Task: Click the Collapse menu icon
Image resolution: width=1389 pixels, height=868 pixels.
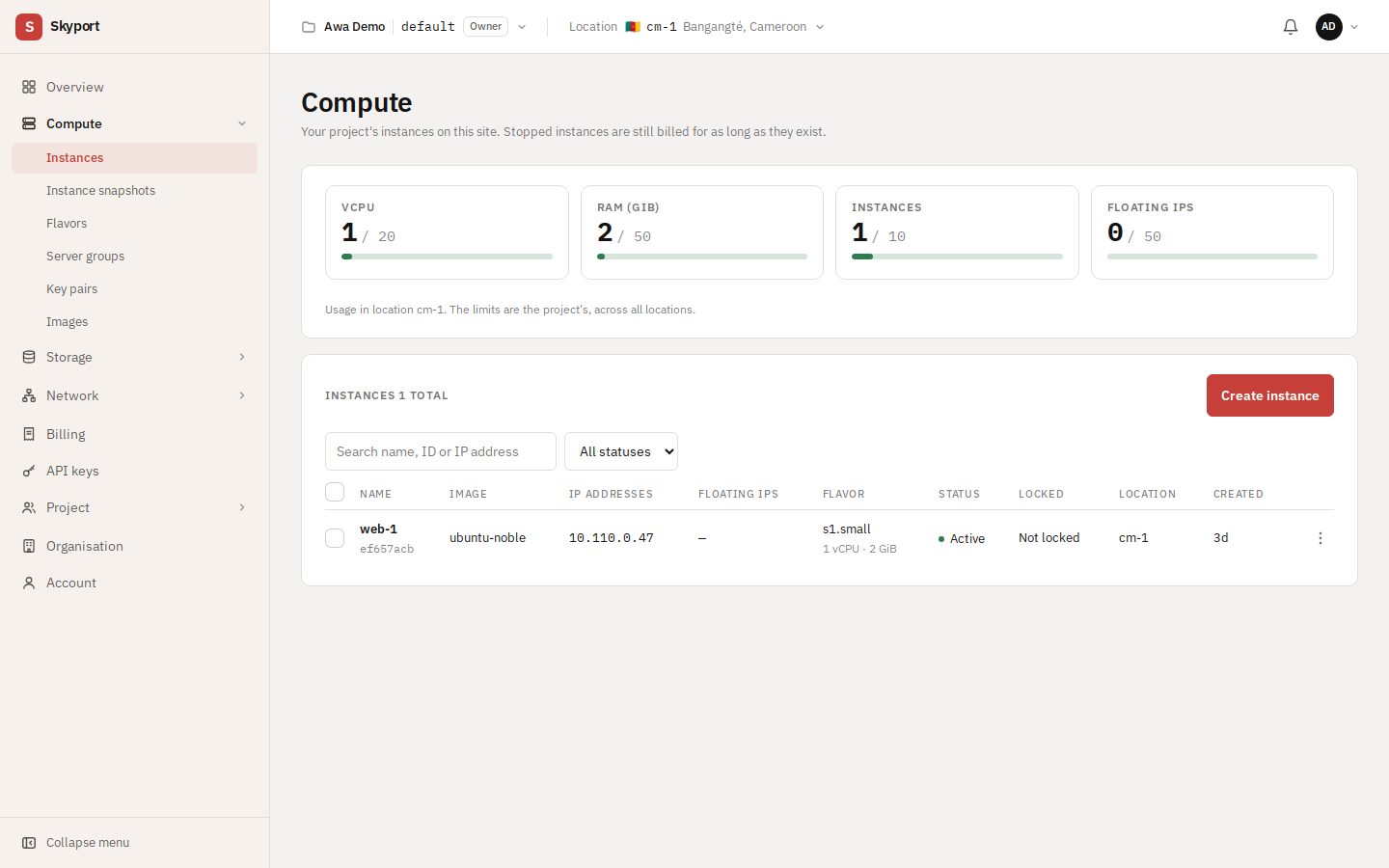Action: pyautogui.click(x=29, y=842)
